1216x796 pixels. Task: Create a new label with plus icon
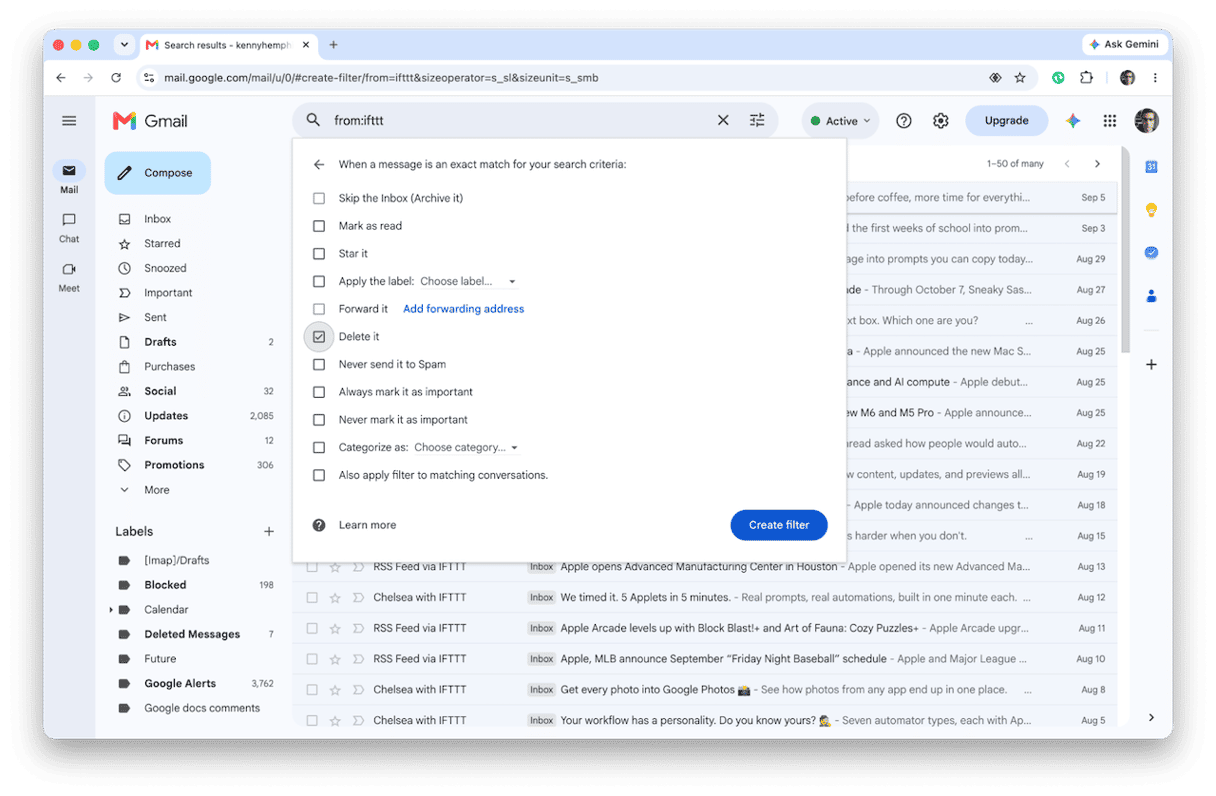click(269, 532)
